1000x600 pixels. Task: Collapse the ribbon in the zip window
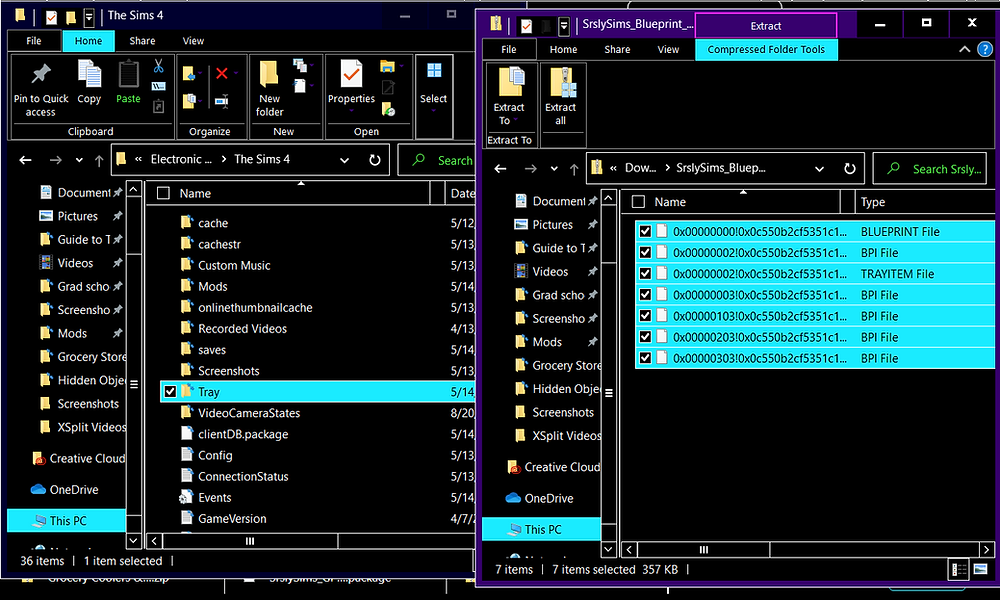[x=964, y=49]
